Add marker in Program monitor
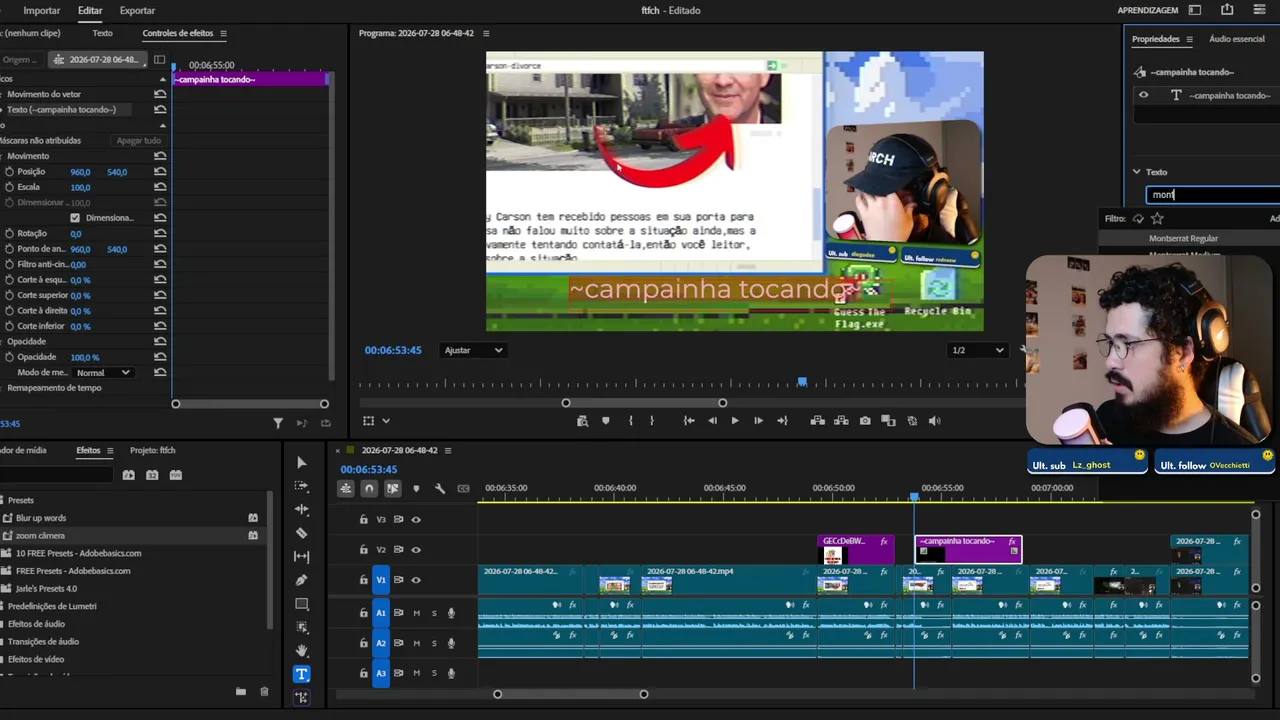This screenshot has height=720, width=1280. (x=605, y=421)
